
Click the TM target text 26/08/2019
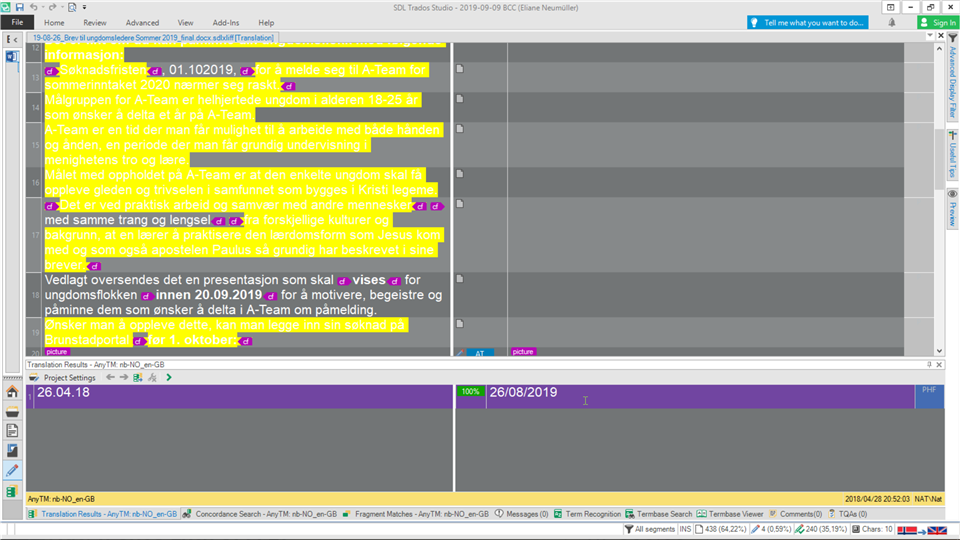click(523, 392)
